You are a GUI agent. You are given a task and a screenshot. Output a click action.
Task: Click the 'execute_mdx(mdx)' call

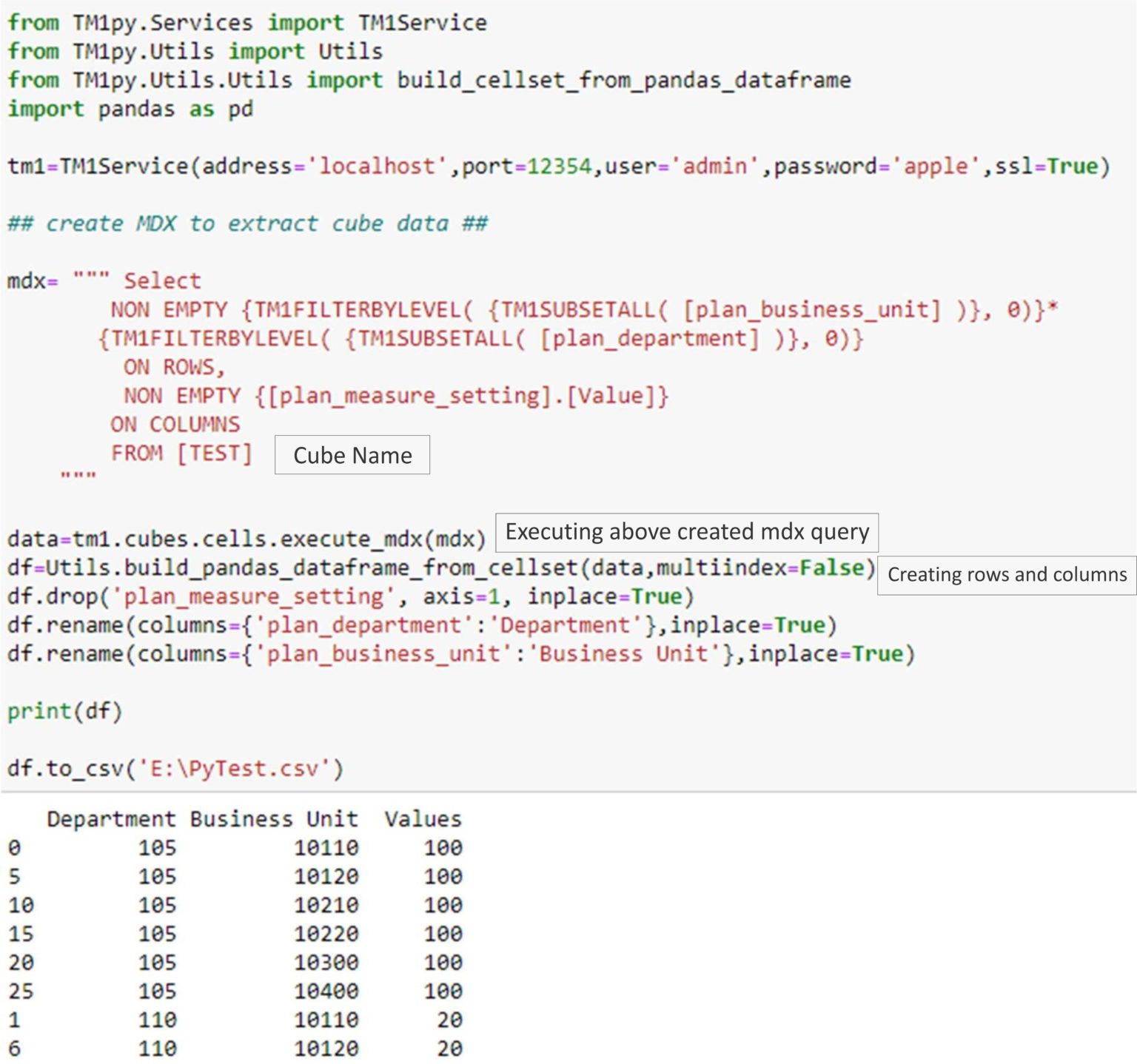pos(383,539)
